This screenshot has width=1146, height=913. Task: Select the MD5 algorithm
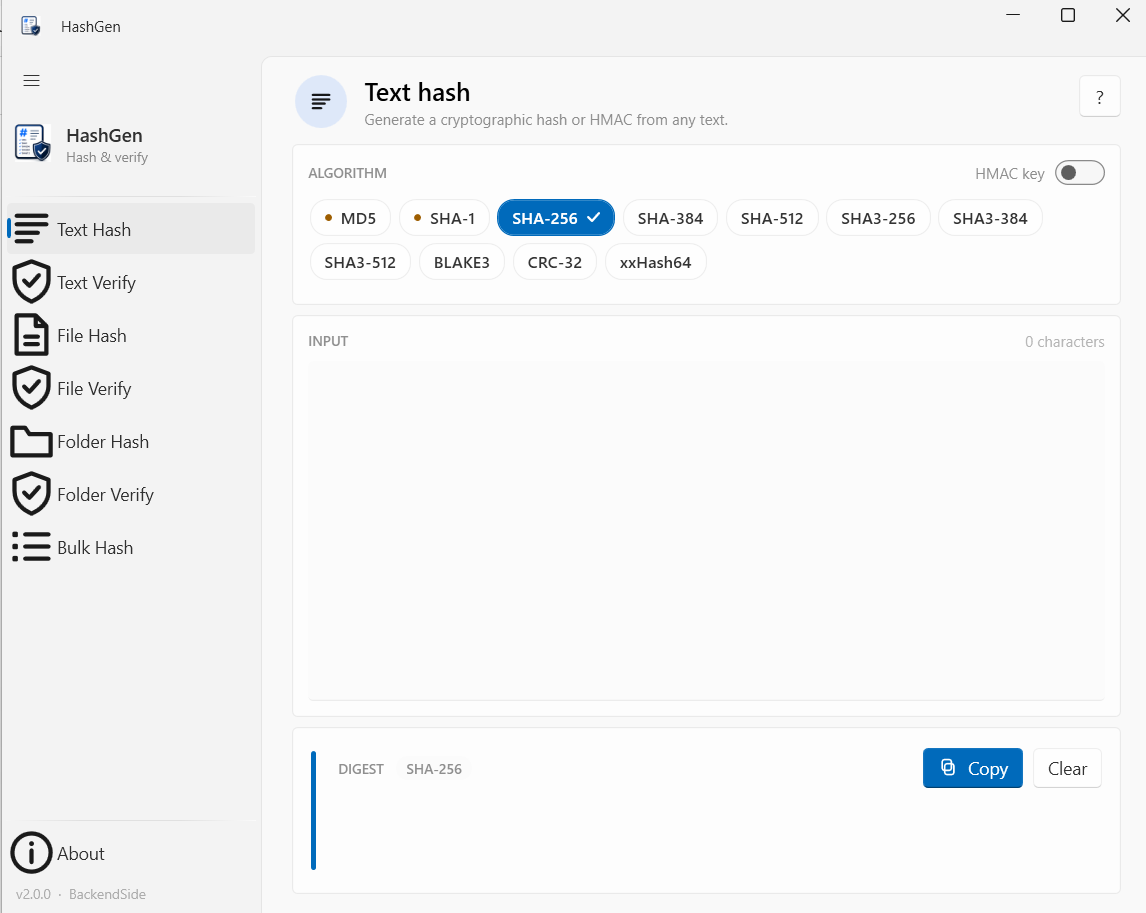(350, 218)
